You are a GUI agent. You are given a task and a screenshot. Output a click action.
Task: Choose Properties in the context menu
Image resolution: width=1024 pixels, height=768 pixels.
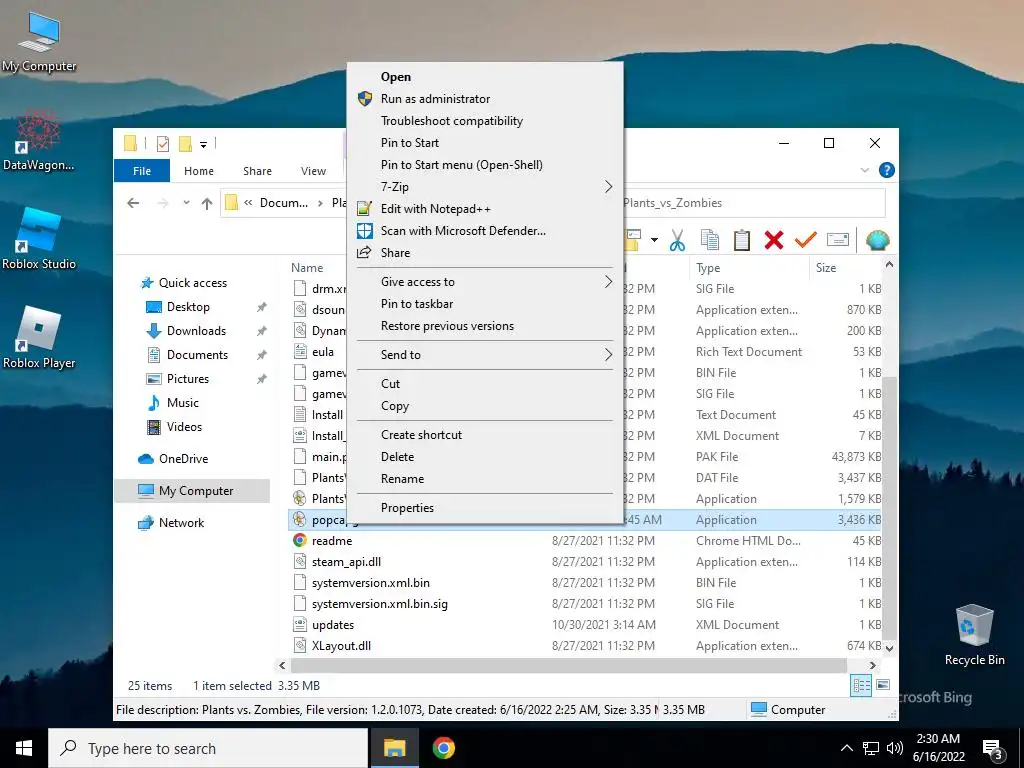[407, 507]
